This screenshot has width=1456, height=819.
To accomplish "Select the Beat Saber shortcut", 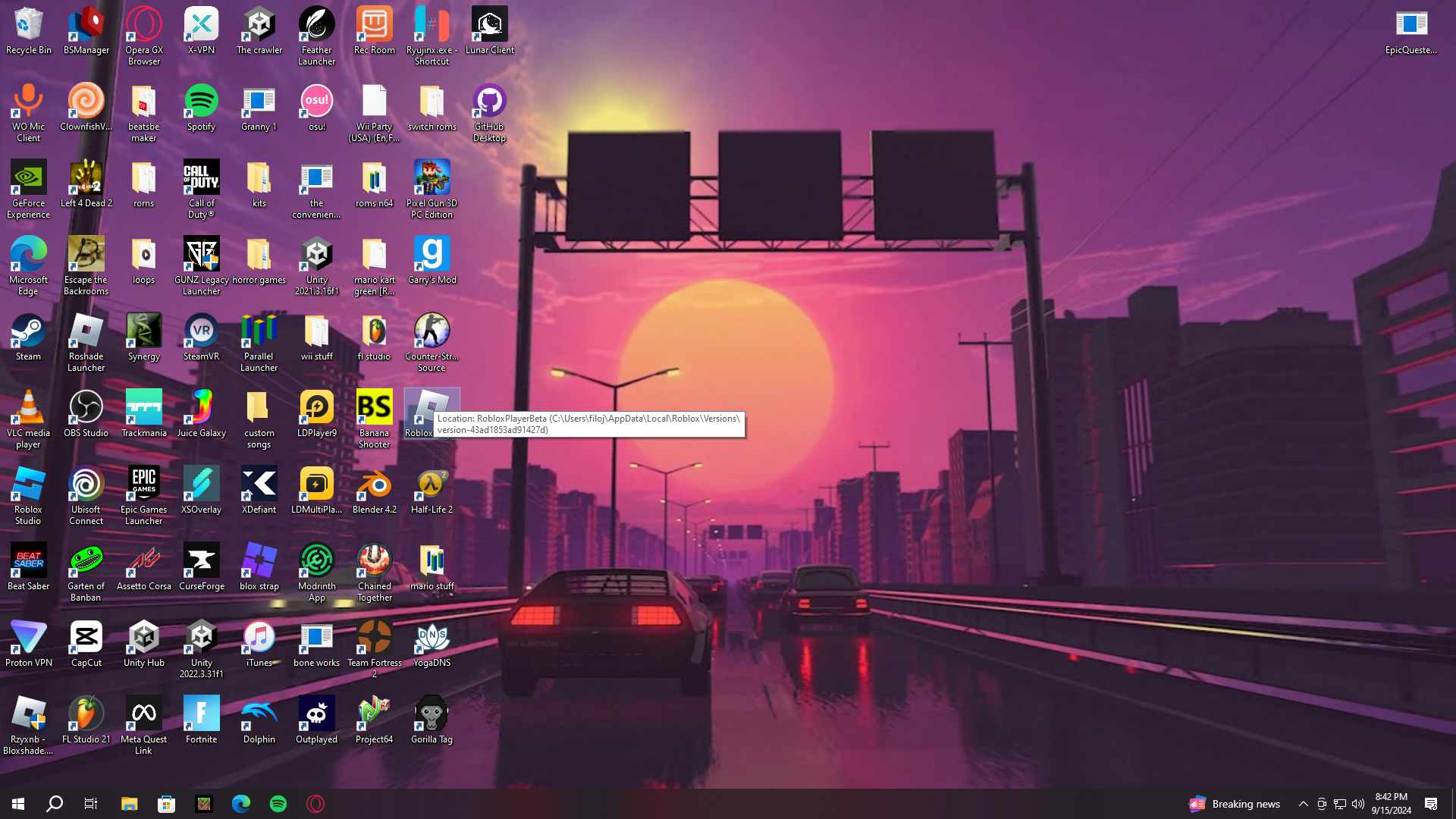I will pyautogui.click(x=28, y=561).
